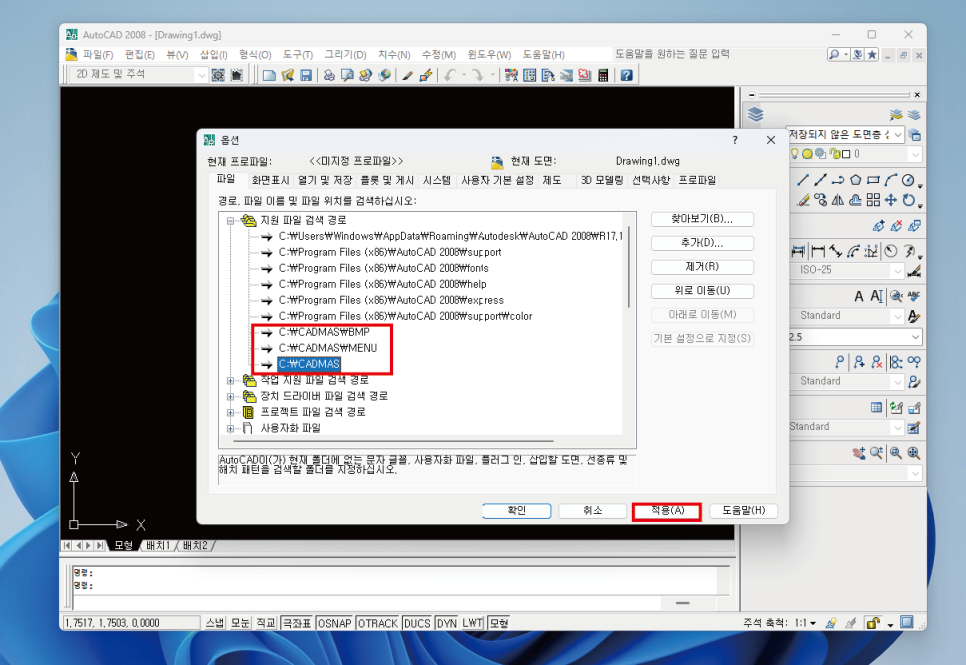Screen dimensions: 966x665
Task: Toggle DYN dynamic input
Action: tap(447, 623)
